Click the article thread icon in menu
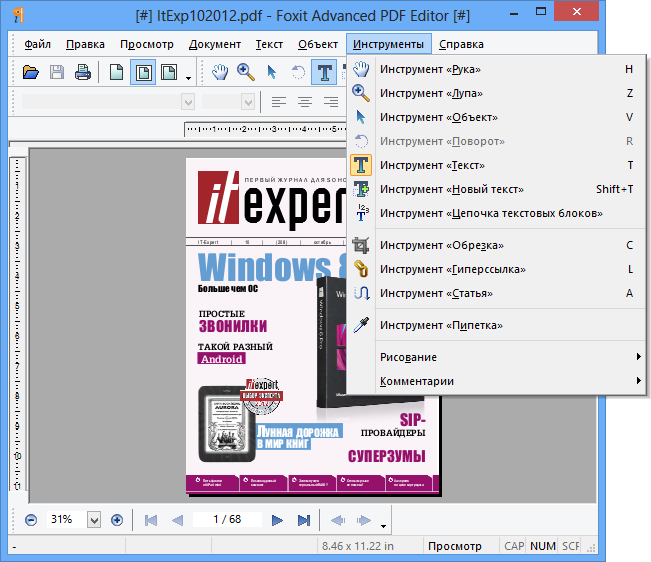 click(x=362, y=293)
